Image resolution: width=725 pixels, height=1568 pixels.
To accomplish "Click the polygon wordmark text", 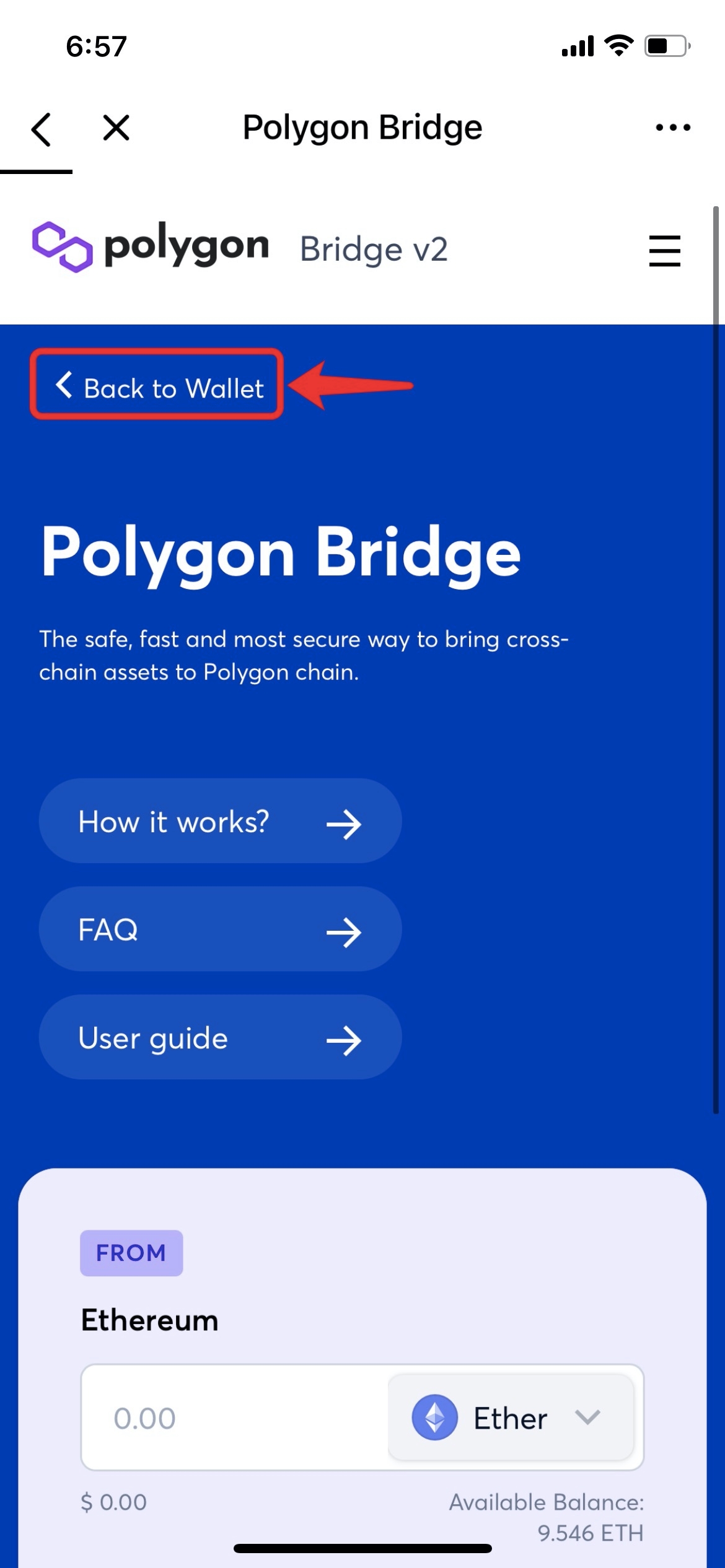I will click(187, 246).
